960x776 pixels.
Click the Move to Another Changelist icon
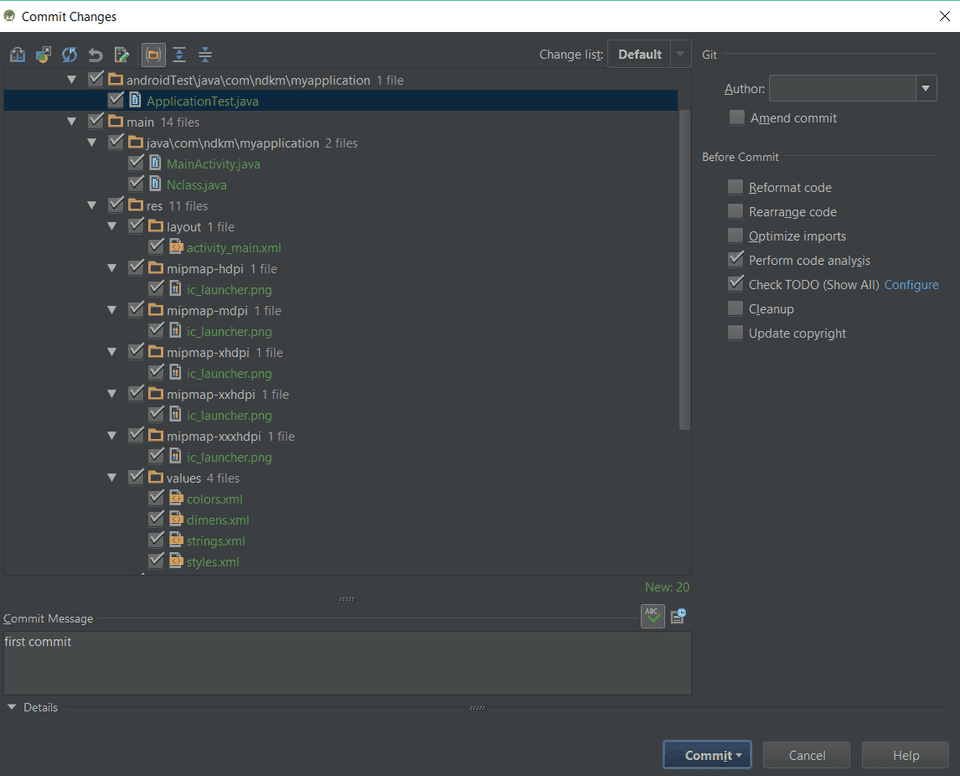43,54
